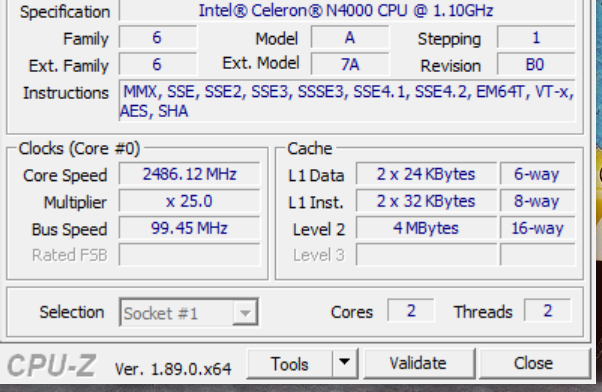The image size is (602, 392).
Task: Expand the Tools dropdown arrow
Action: [345, 364]
